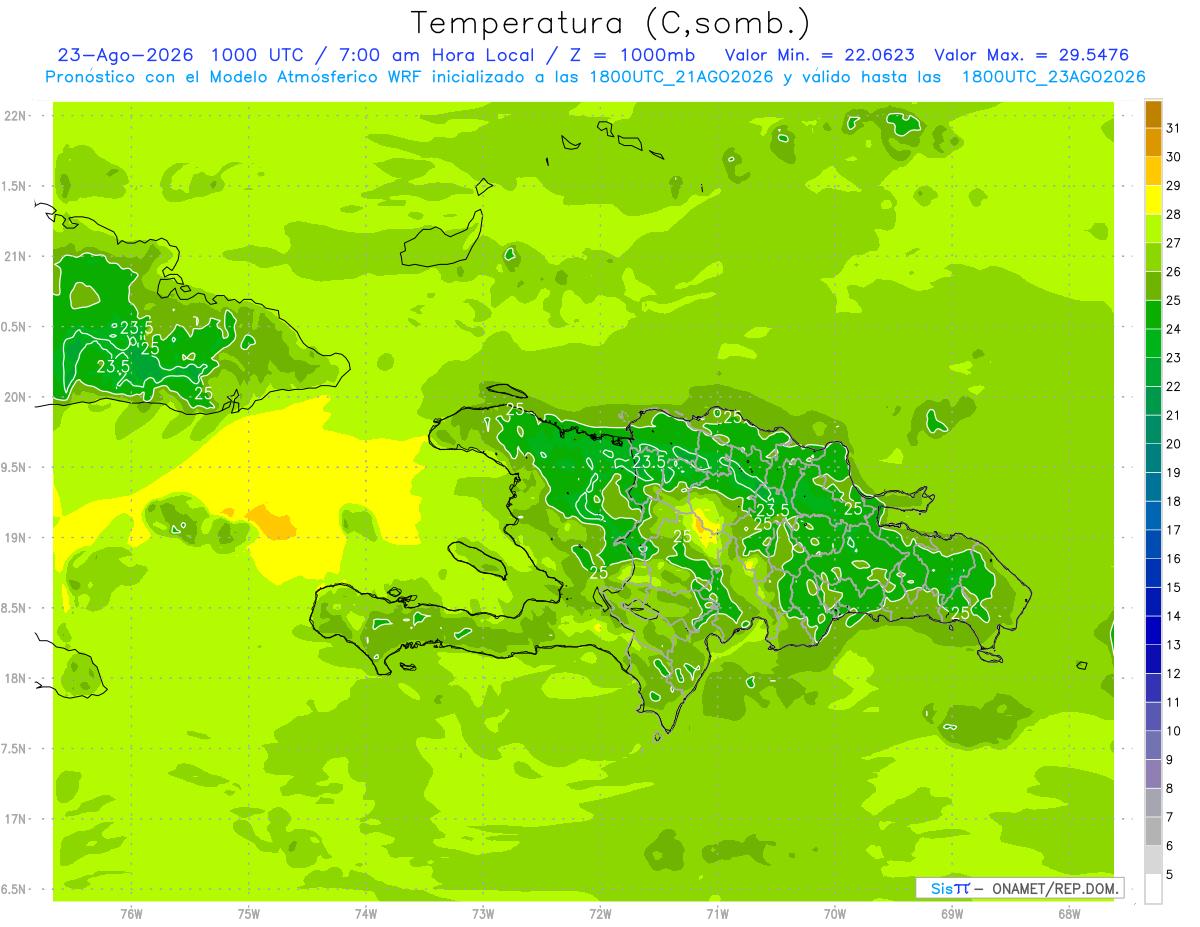Click the '21N' latitude axis label
This screenshot has width=1200, height=927.
coord(15,257)
